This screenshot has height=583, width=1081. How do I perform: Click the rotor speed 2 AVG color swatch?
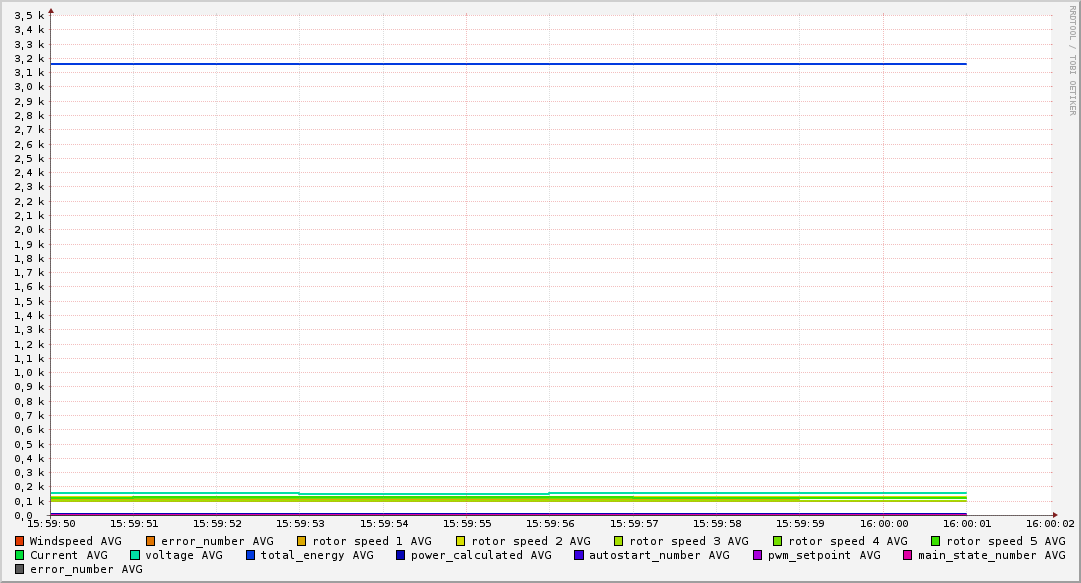(x=461, y=541)
